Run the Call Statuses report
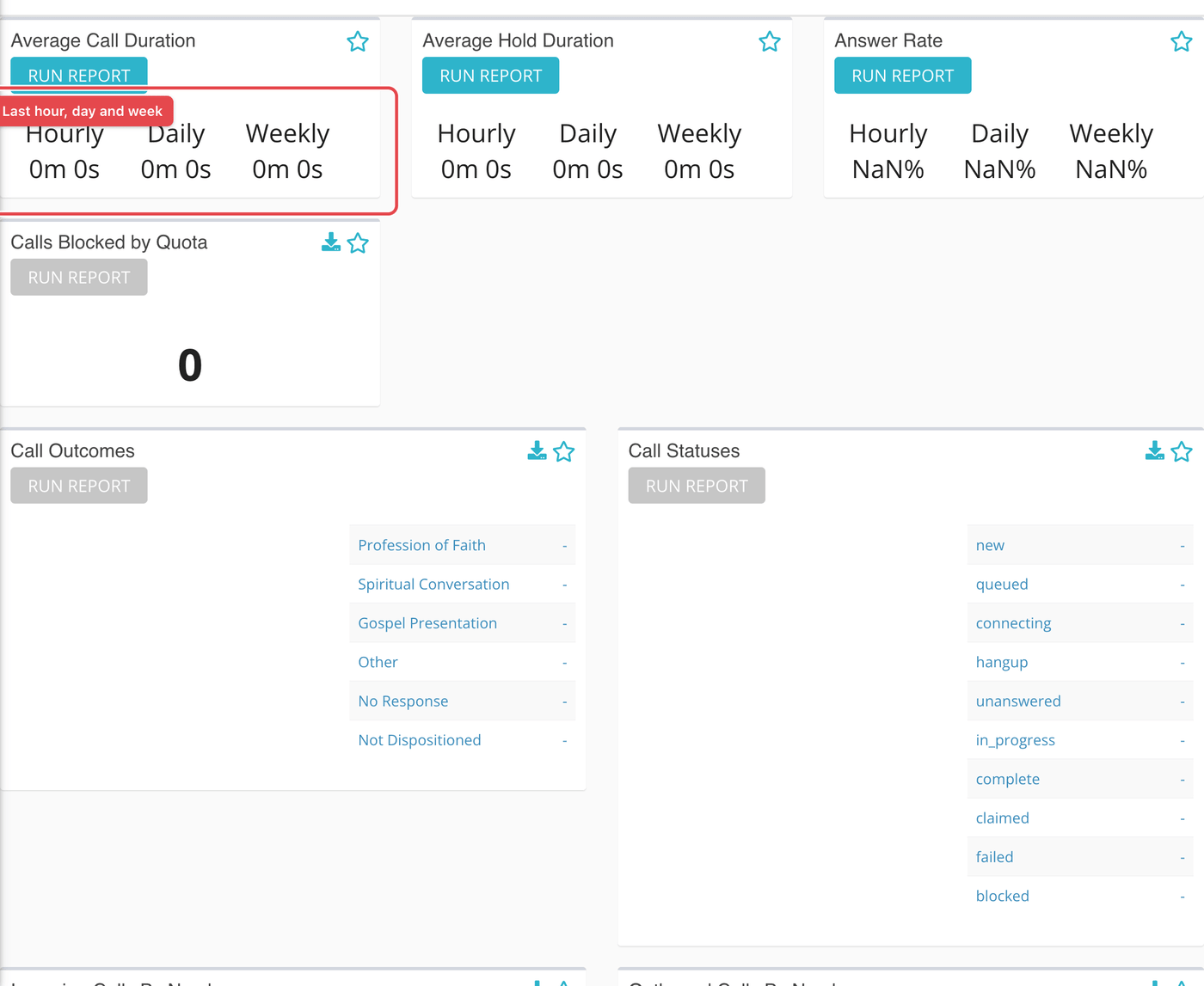1204x986 pixels. pos(697,486)
